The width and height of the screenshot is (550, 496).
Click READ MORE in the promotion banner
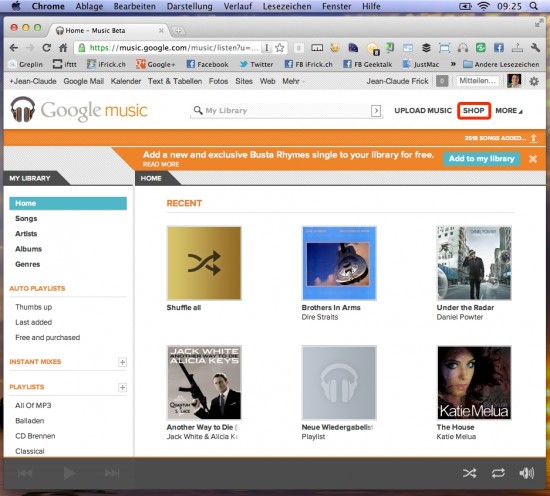(161, 165)
